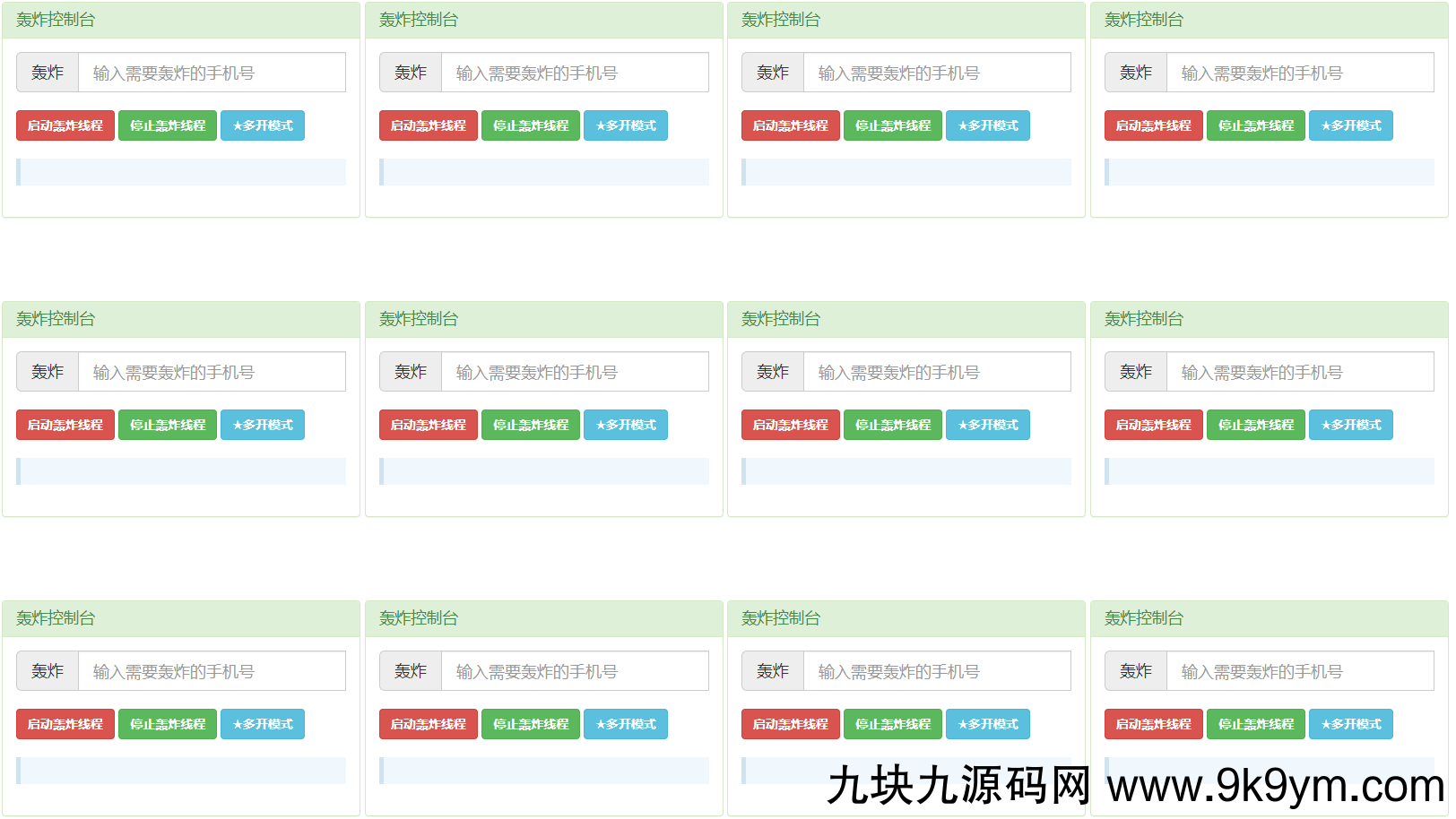Viewport: 1456px width, 819px height.
Task: Click 停止轰炸线程 in row two, third panel
Action: coord(893,425)
